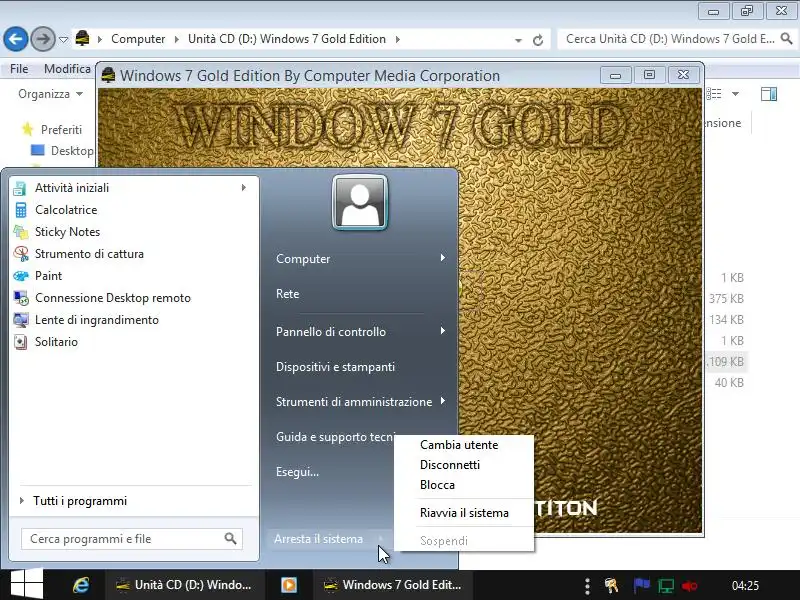Screen dimensions: 800x600
Task: Click Explorer search magnifier icon
Action: click(x=787, y=39)
